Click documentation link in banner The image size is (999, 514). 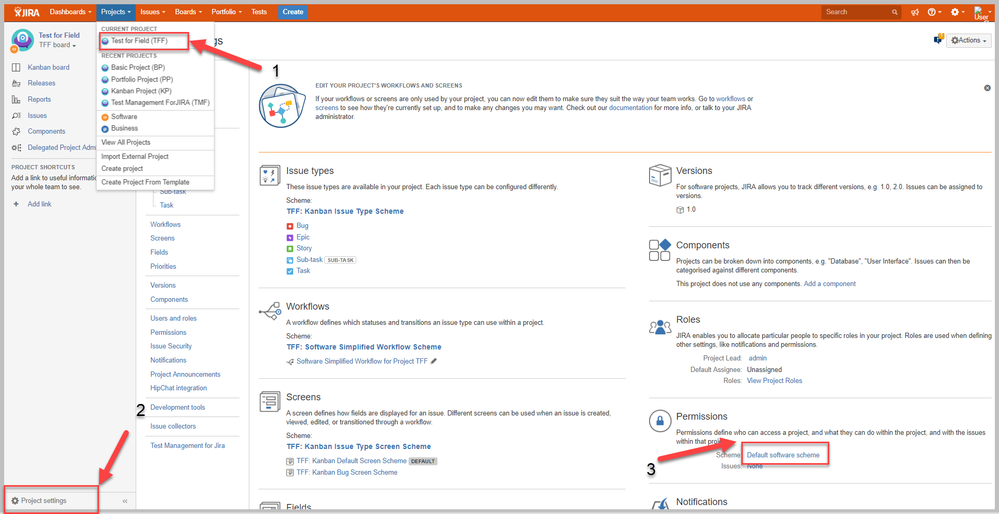click(631, 108)
